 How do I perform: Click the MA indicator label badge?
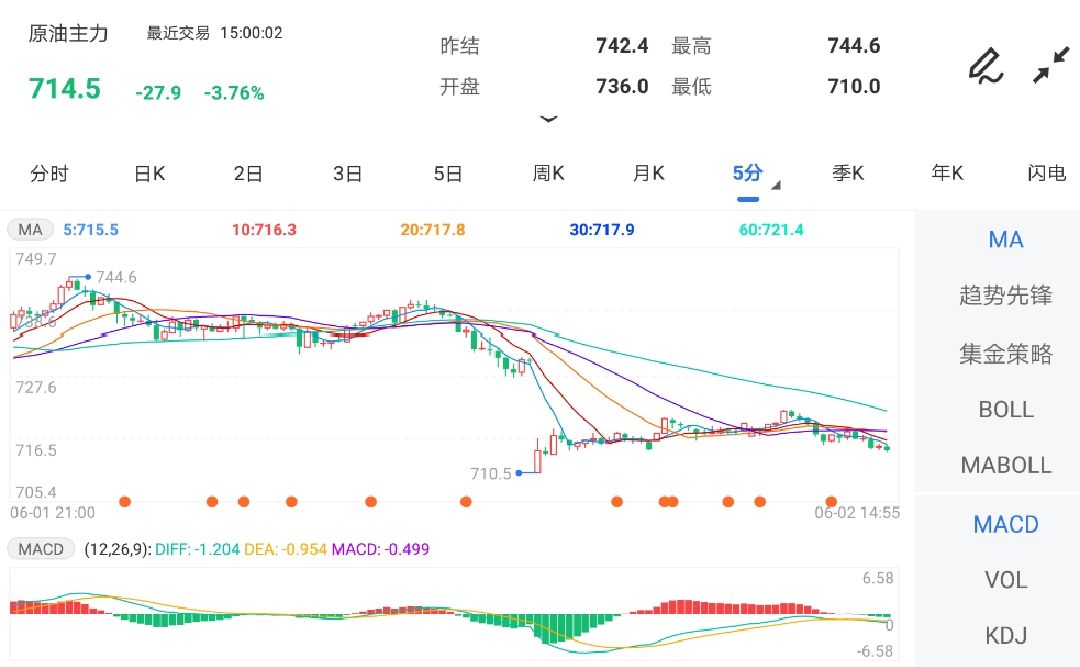coord(31,230)
